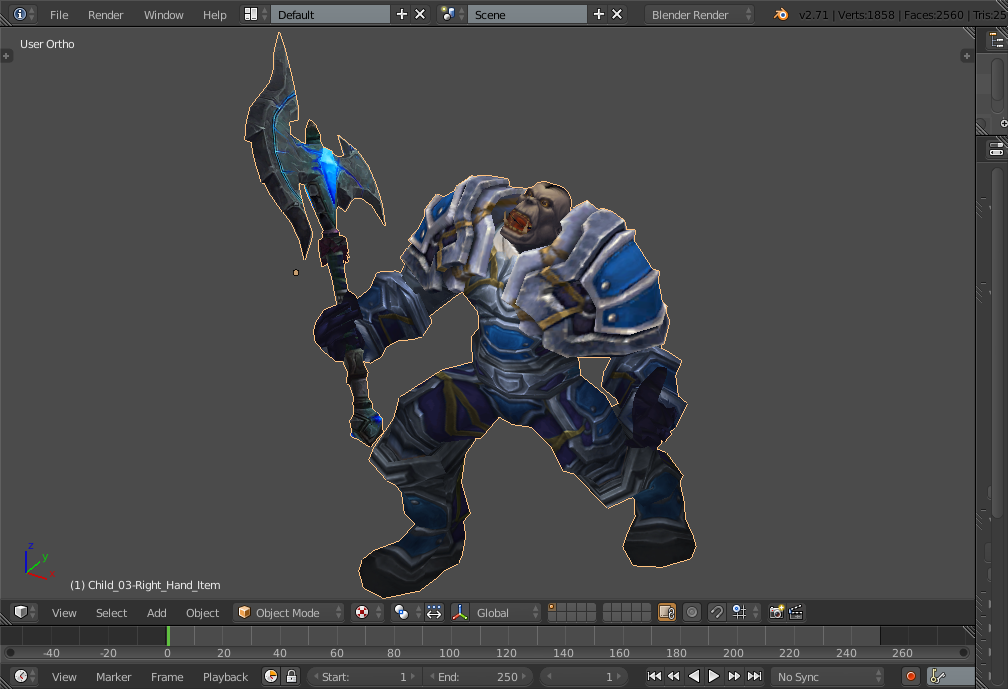Open the scene browse icon
The height and width of the screenshot is (689, 1008).
point(453,14)
